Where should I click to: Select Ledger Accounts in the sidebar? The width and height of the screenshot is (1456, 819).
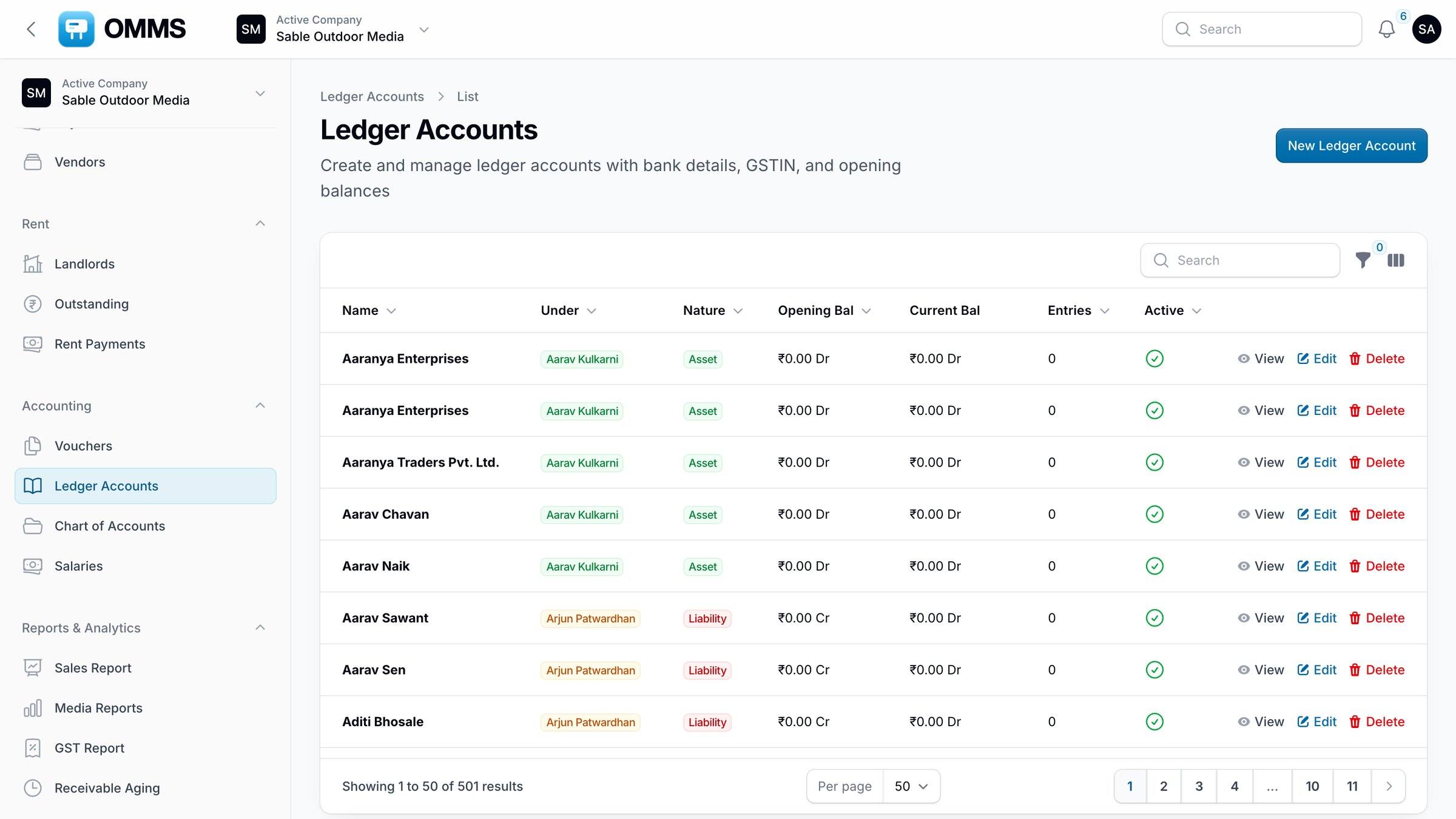point(146,486)
